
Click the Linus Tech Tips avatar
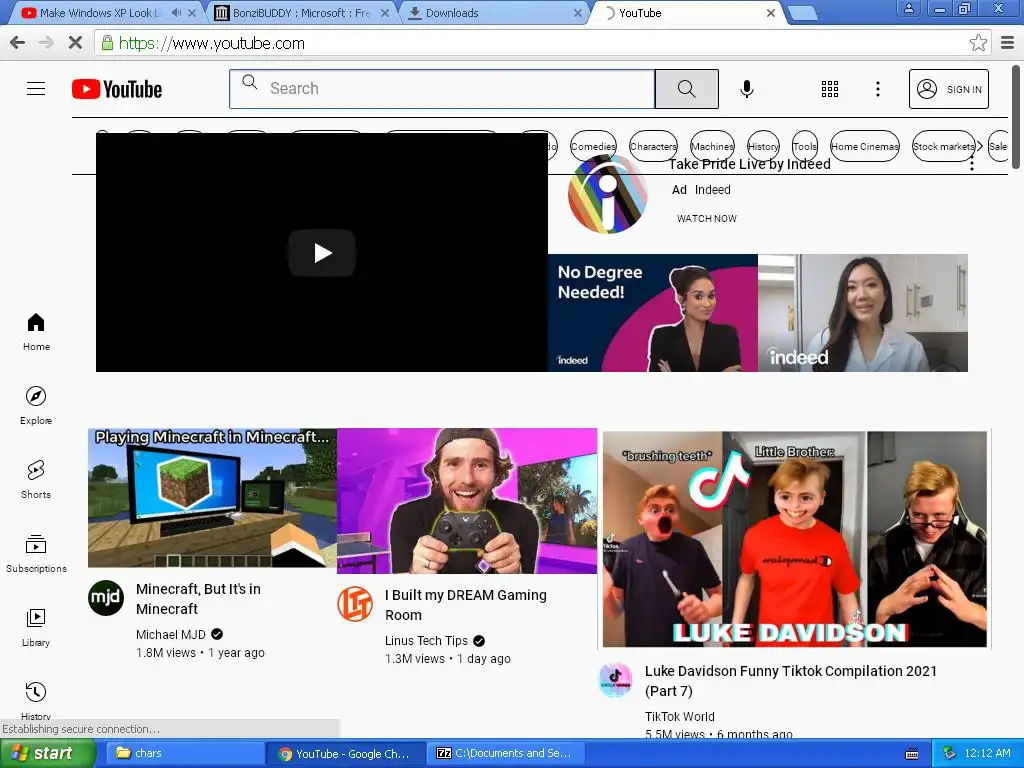pyautogui.click(x=355, y=603)
